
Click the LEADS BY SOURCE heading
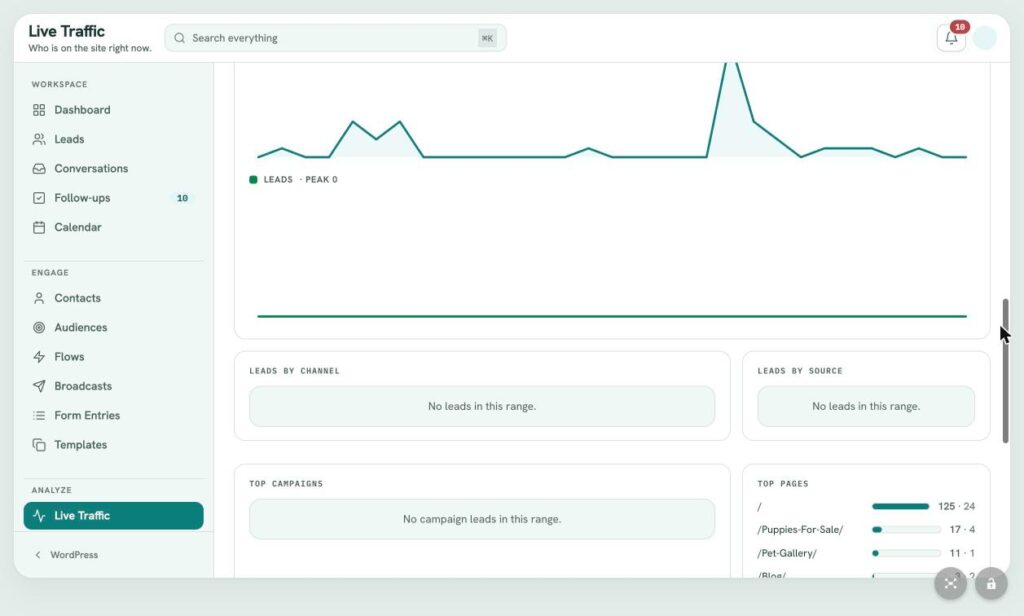pos(799,371)
